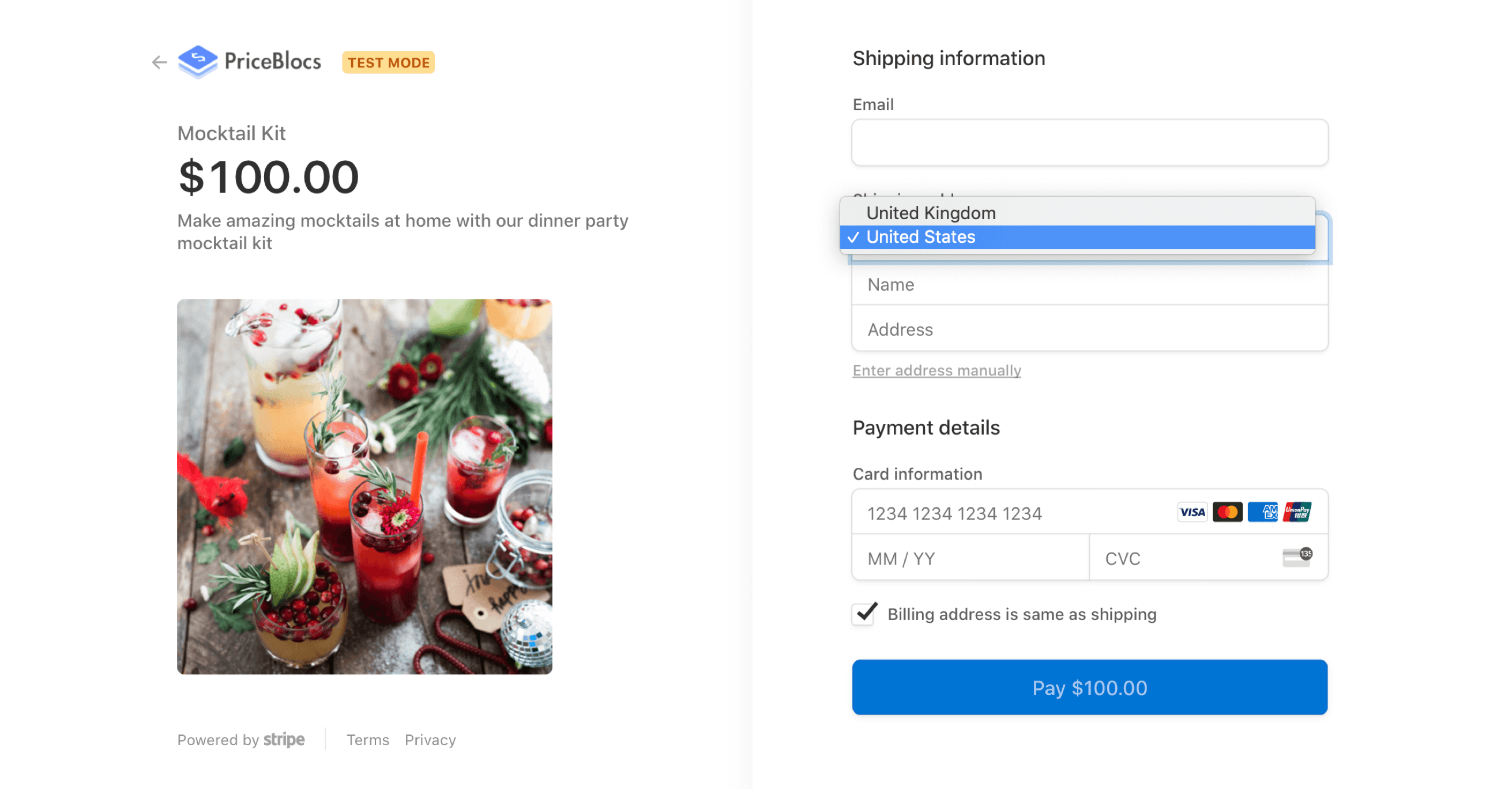Click the Visa card icon
This screenshot has height=789, width=1512.
point(1191,512)
